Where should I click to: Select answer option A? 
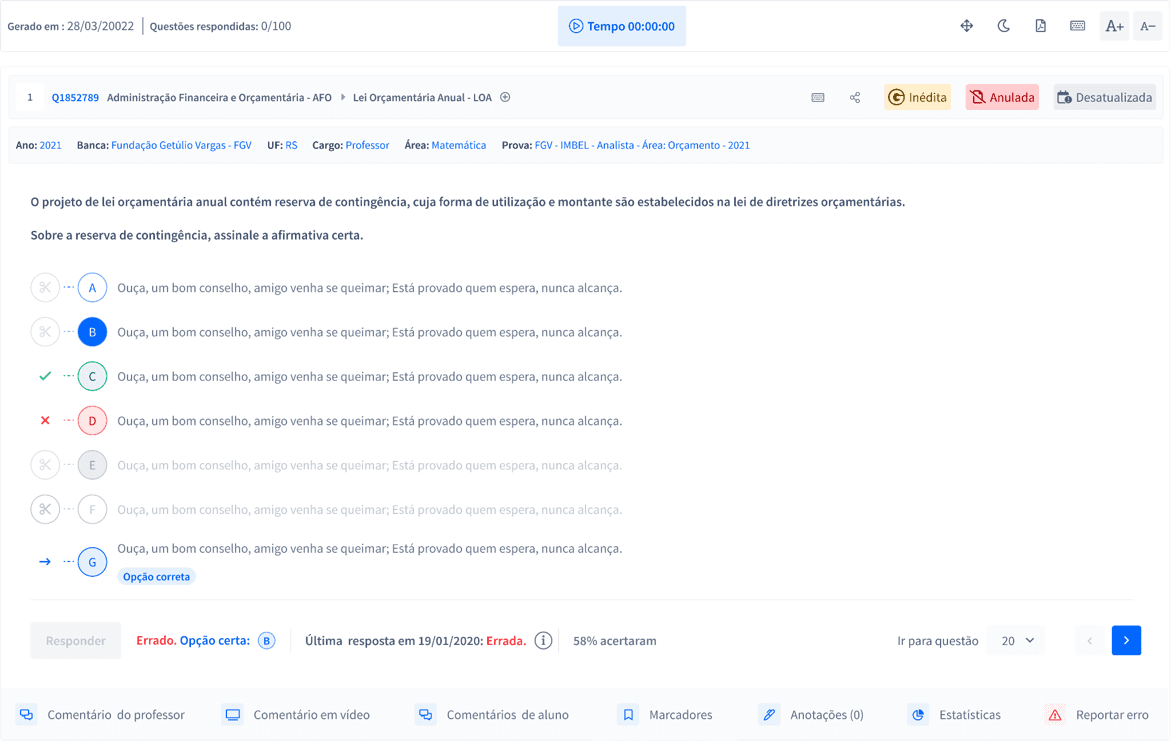pos(92,288)
